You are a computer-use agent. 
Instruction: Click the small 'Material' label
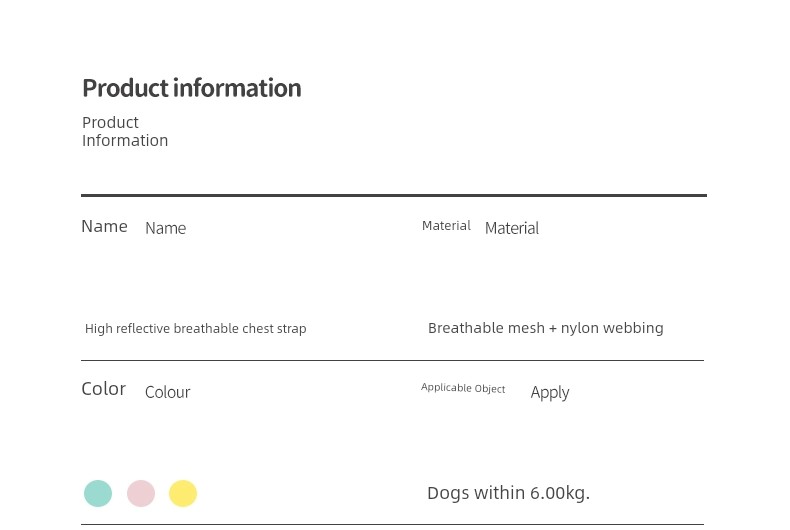point(446,226)
